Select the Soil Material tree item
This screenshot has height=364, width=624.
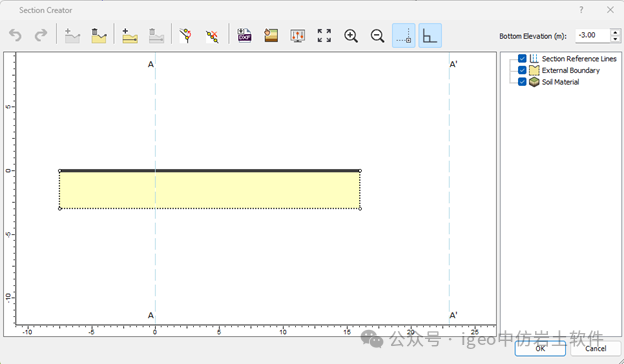pyautogui.click(x=560, y=82)
